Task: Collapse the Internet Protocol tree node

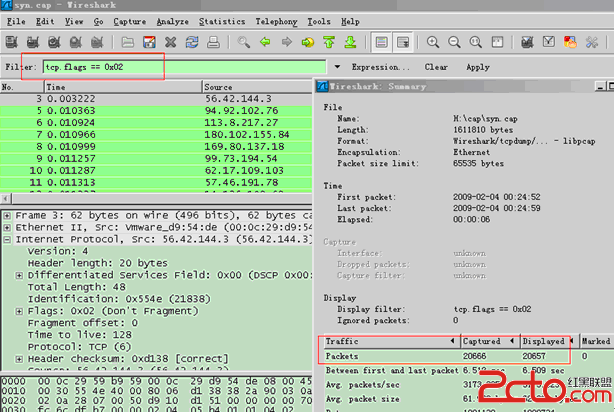Action: 7,239
